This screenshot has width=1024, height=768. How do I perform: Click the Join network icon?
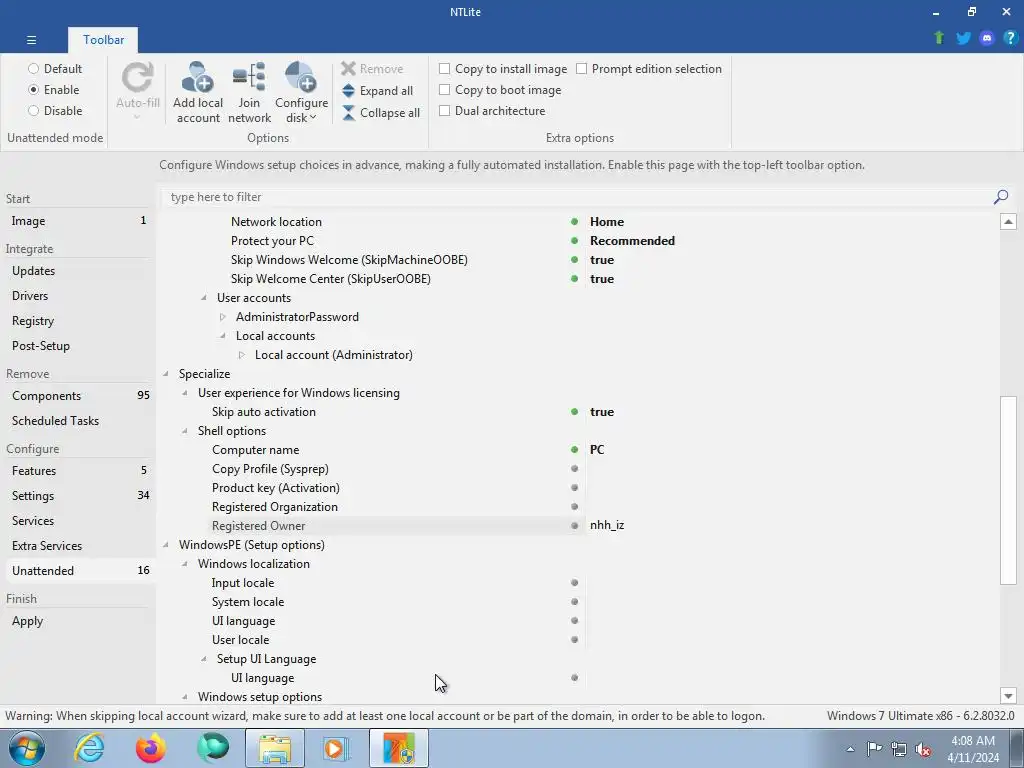(x=249, y=77)
